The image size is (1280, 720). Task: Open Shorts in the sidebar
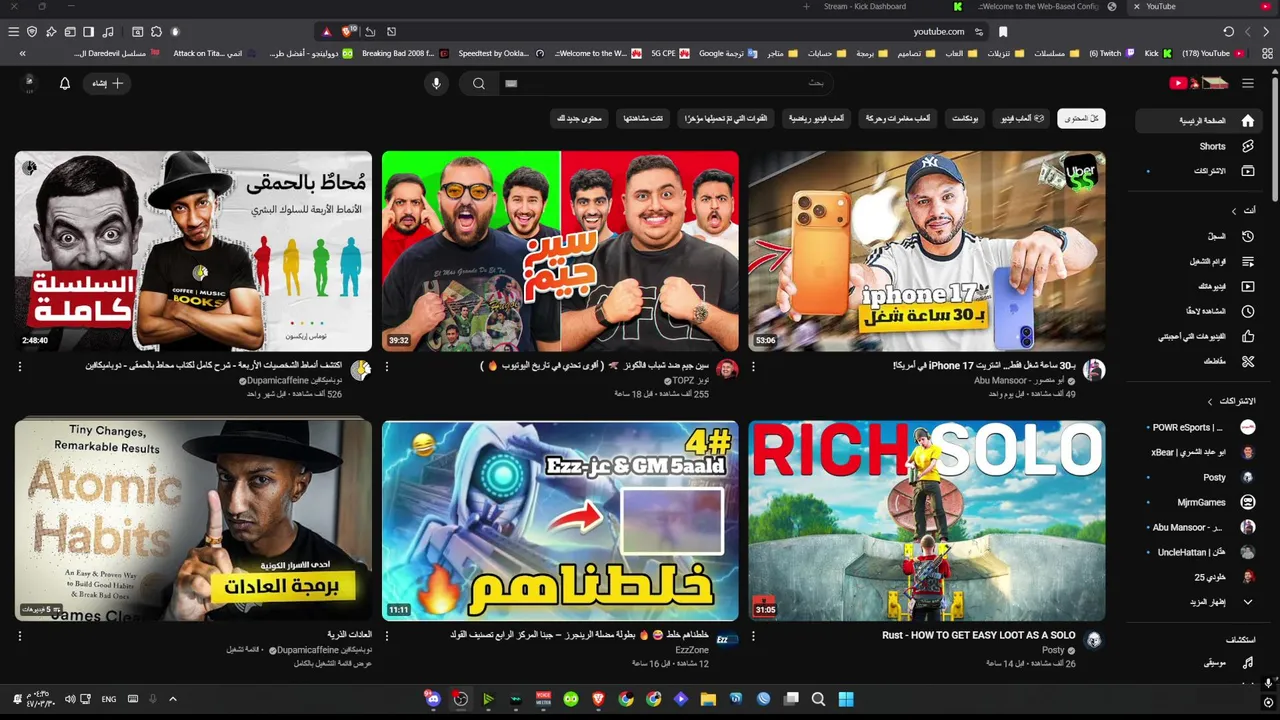pos(1197,146)
